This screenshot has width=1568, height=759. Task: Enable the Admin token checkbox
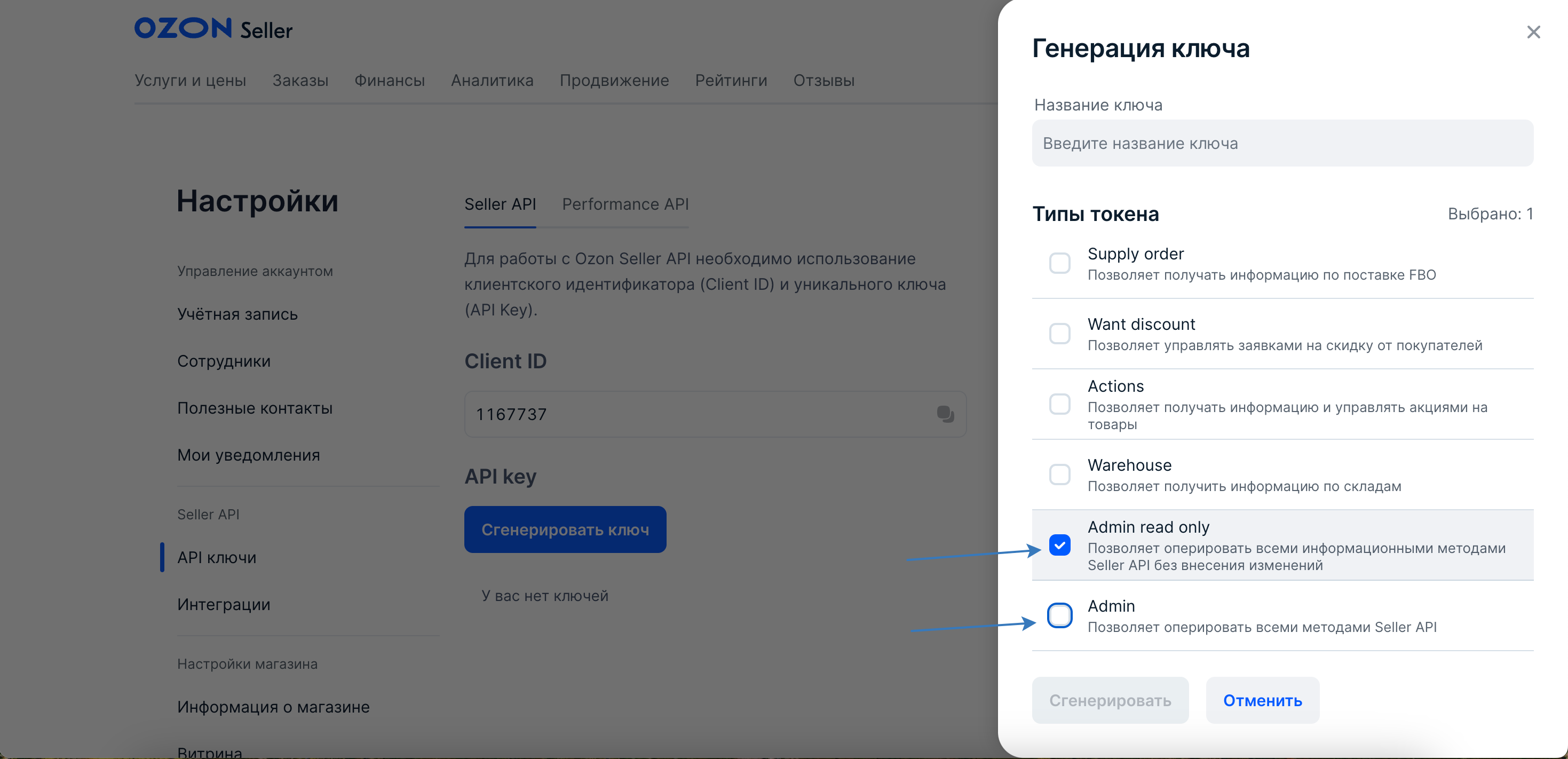click(x=1059, y=615)
